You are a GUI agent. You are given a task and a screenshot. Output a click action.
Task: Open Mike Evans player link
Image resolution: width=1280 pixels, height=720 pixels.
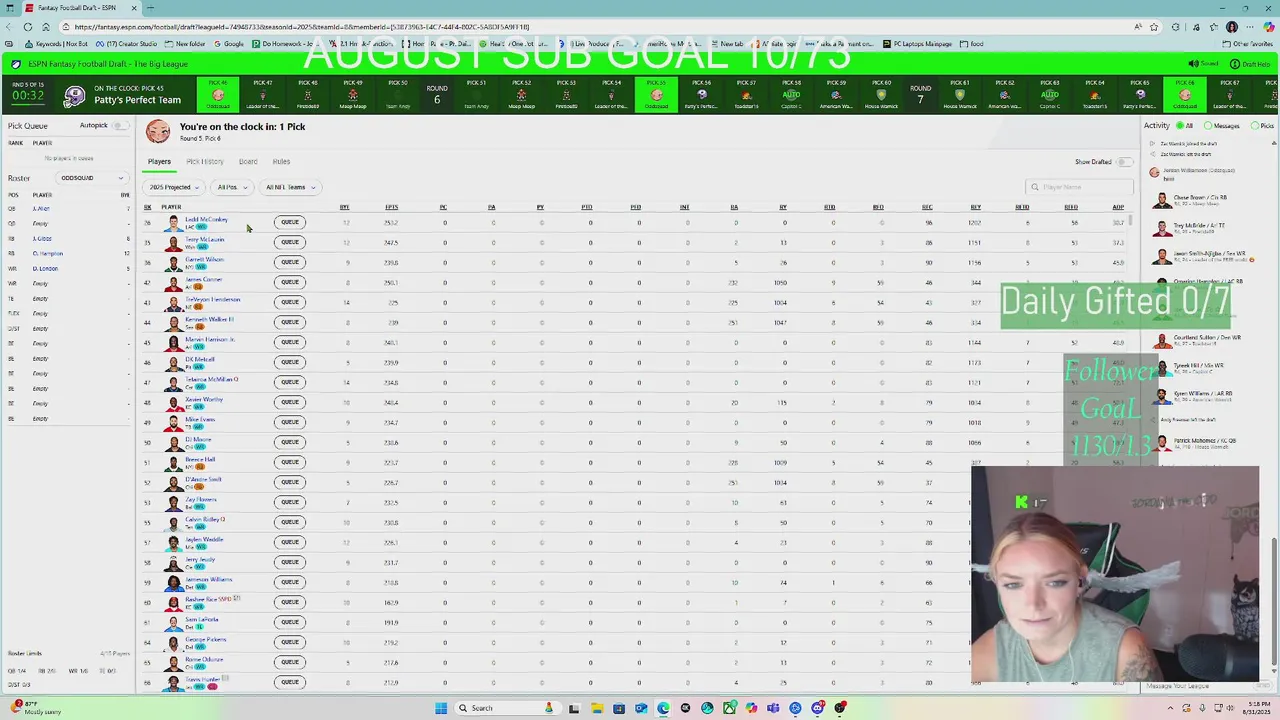(200, 419)
